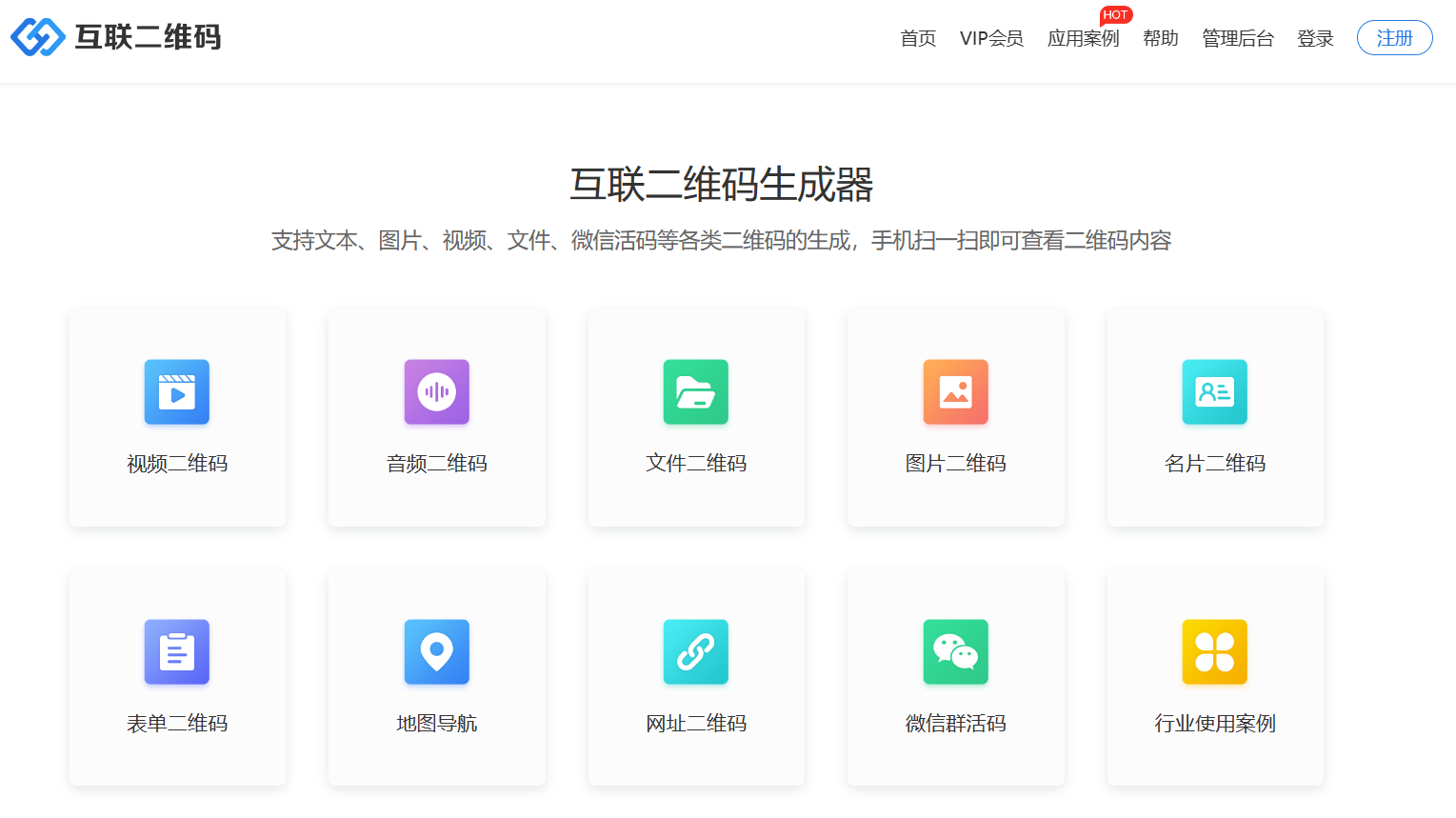Open 管理后台 from the navigation bar
The height and width of the screenshot is (818, 1456).
point(1238,38)
